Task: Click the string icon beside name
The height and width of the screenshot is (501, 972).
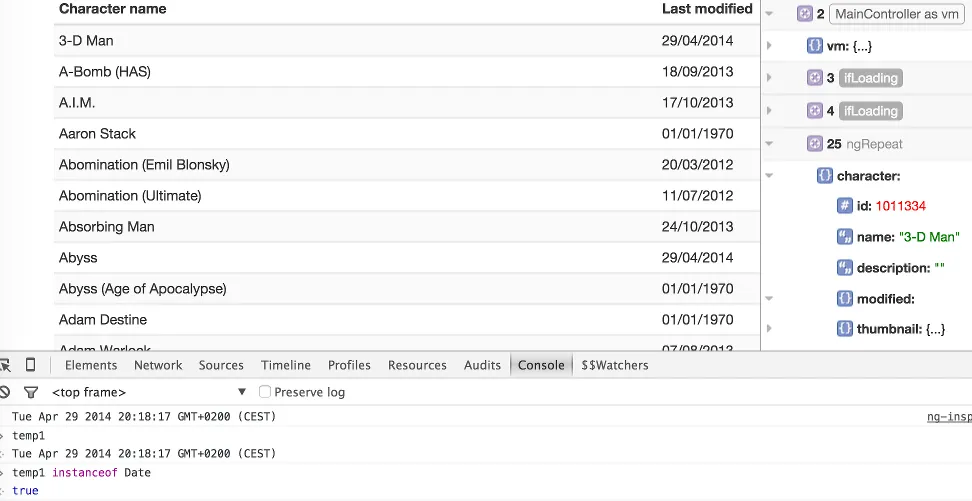Action: [x=844, y=237]
